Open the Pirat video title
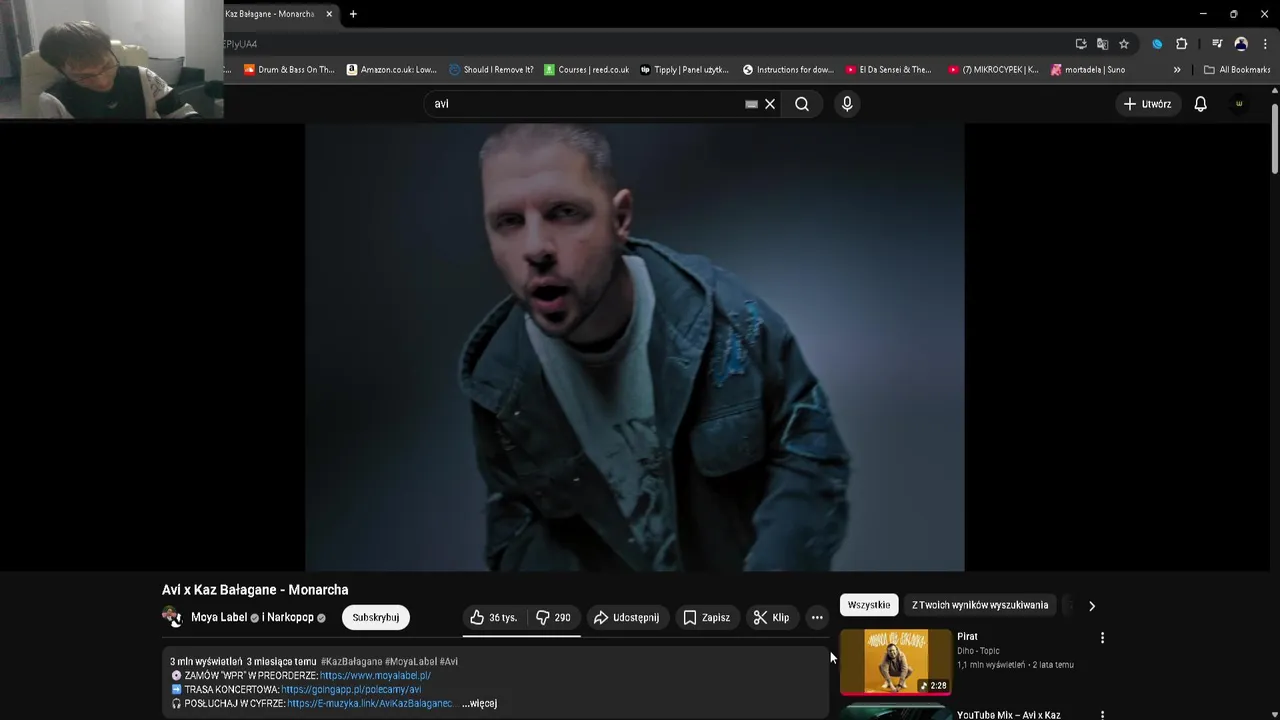 coord(967,637)
